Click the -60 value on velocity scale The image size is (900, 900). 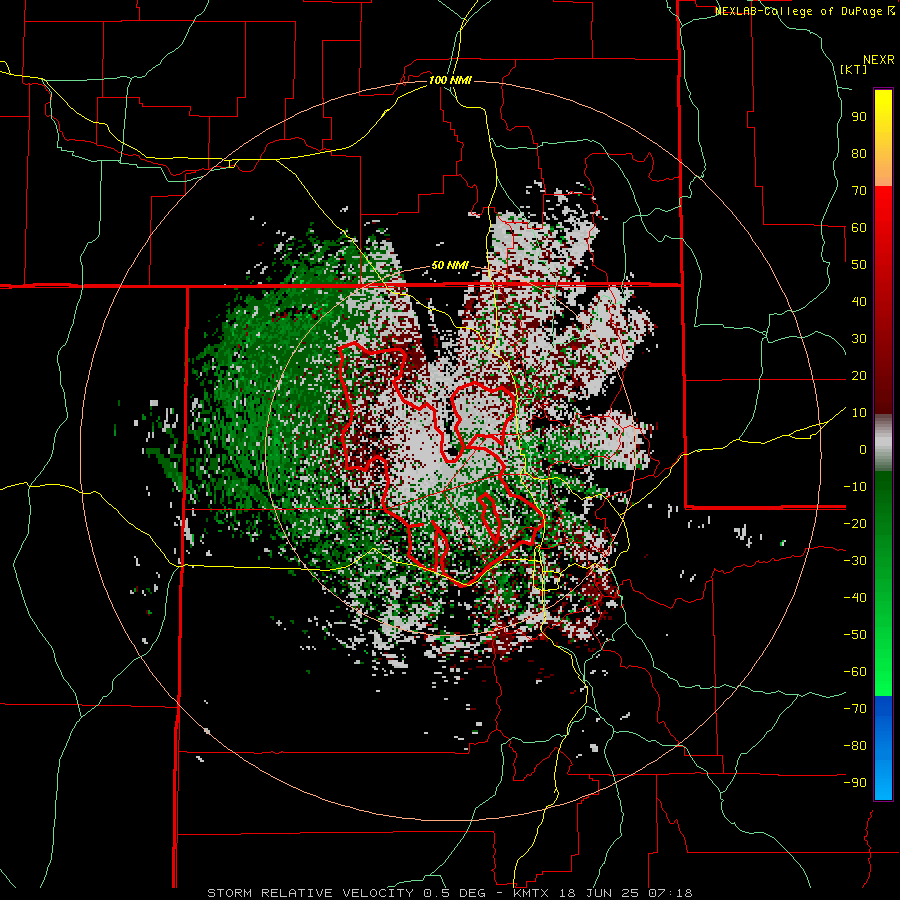[x=855, y=672]
